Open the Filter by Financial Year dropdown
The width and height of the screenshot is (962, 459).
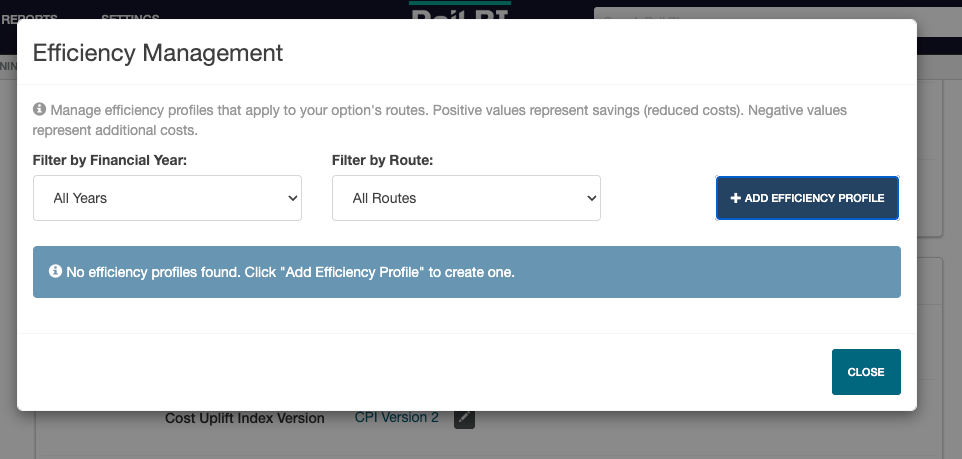click(x=167, y=198)
